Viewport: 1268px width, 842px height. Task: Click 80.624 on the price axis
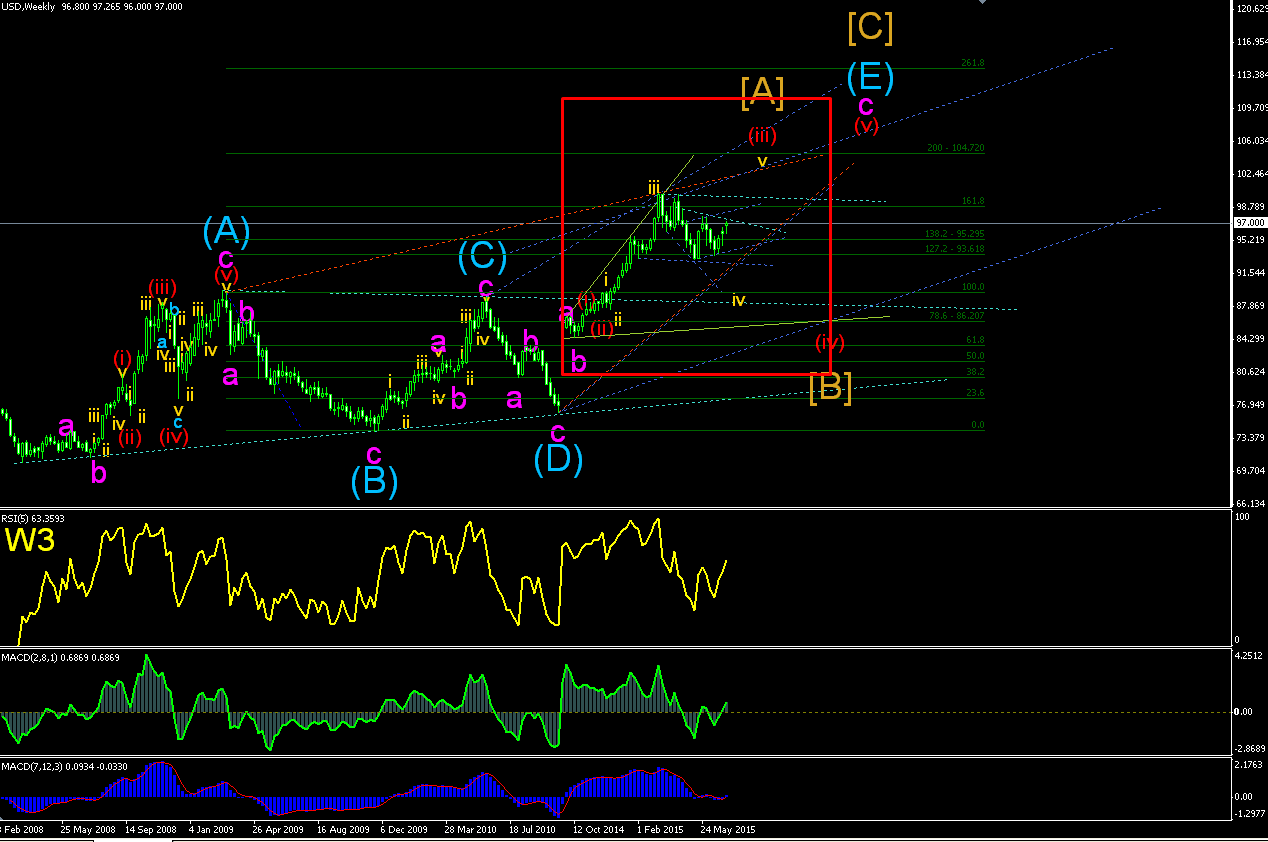tap(1250, 371)
